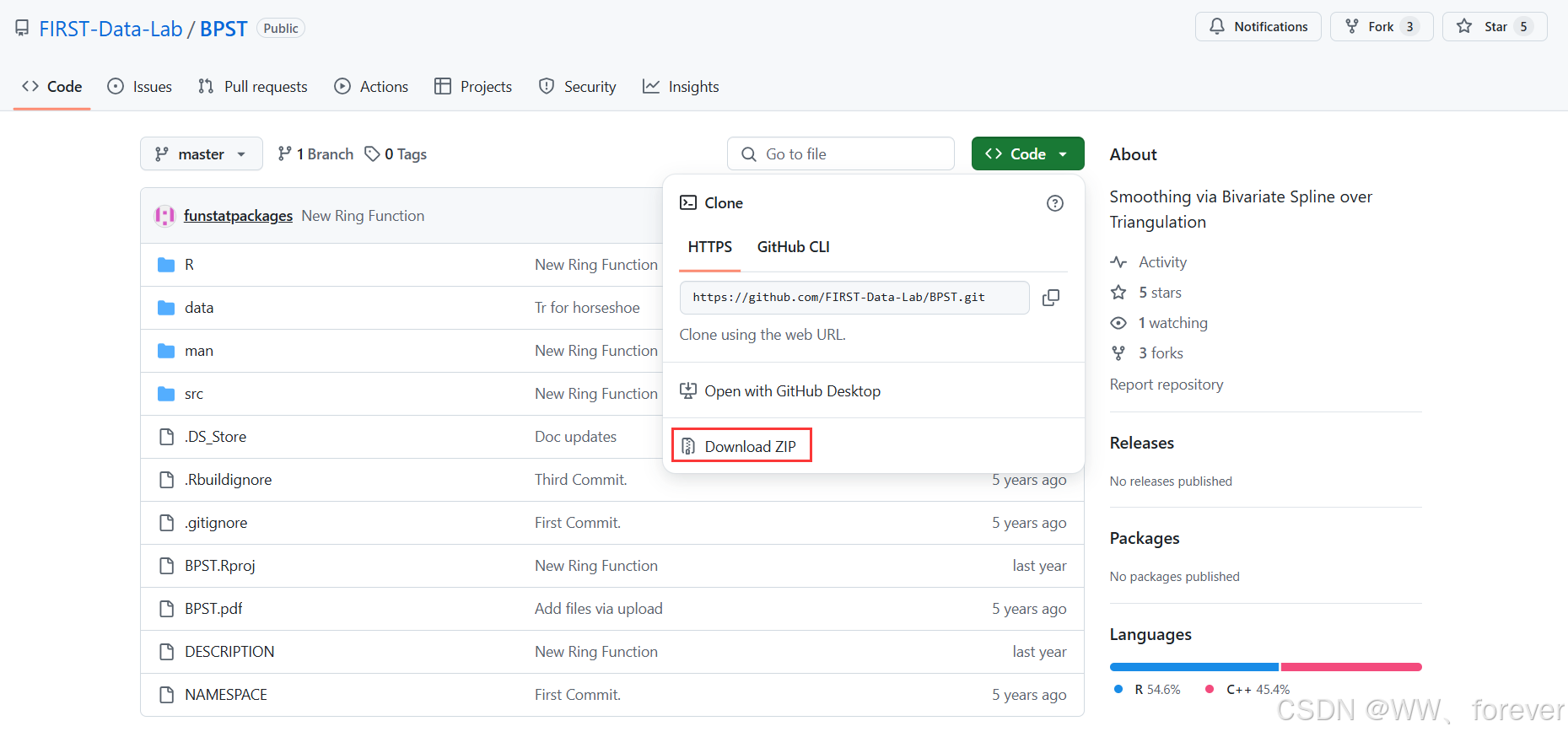Click the file icon beside BPST.pdf
This screenshot has height=737, width=1568.
tap(166, 609)
